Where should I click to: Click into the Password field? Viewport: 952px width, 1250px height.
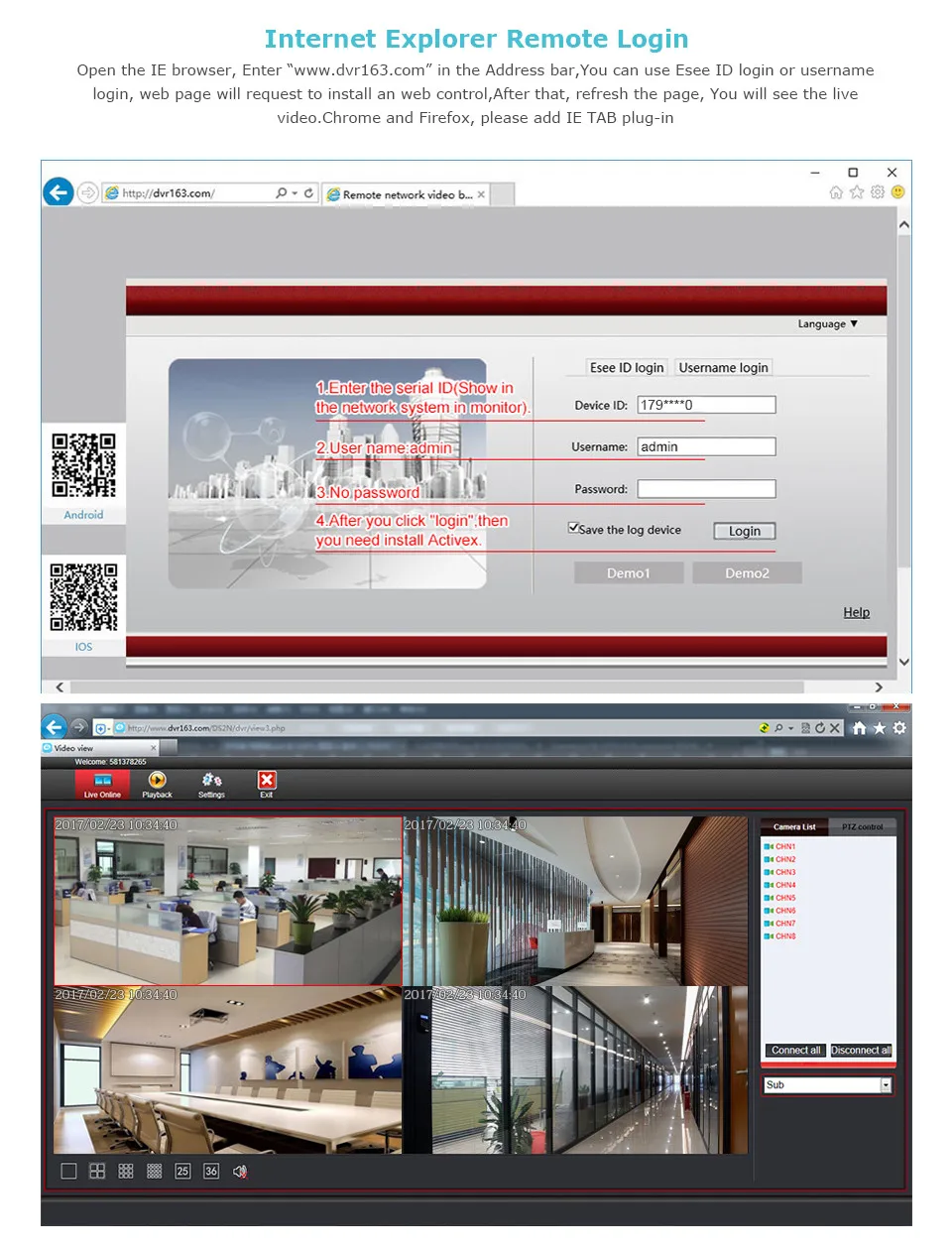click(x=706, y=489)
